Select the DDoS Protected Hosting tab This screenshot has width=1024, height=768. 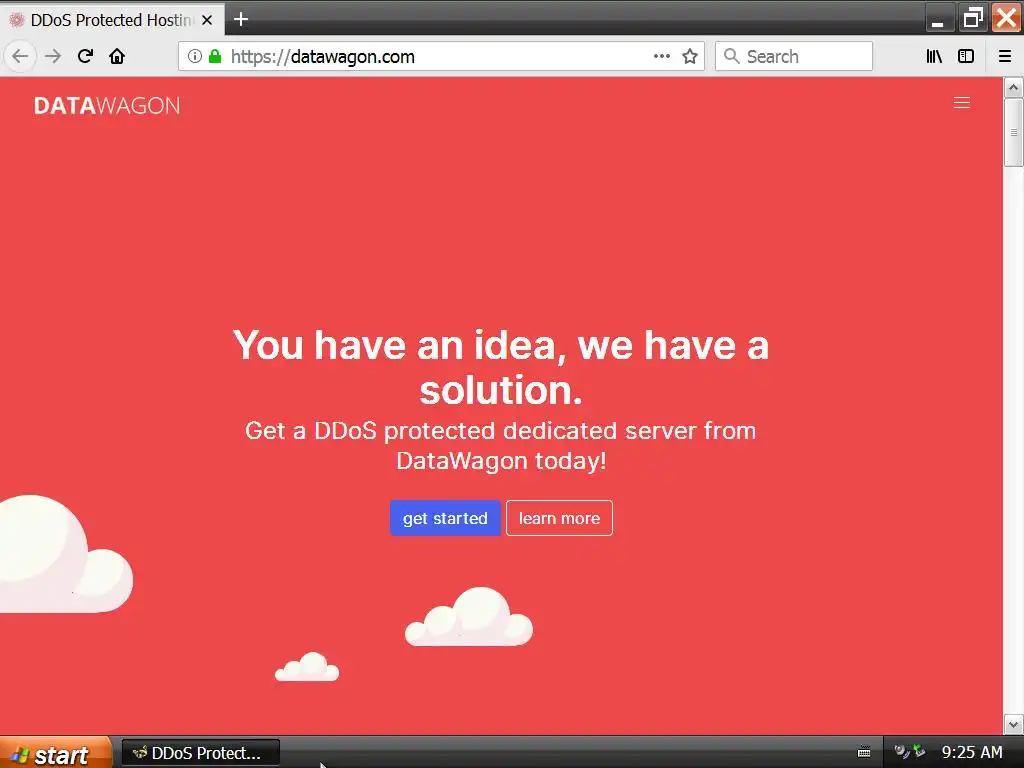tap(112, 20)
